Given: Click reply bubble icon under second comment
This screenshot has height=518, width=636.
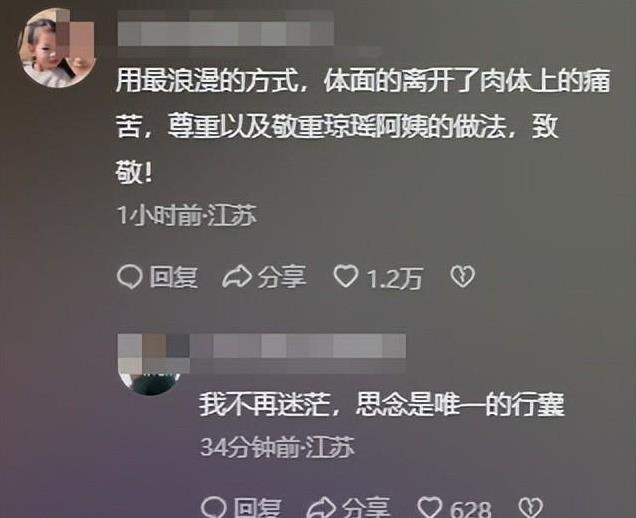Looking at the screenshot, I should click(x=213, y=507).
